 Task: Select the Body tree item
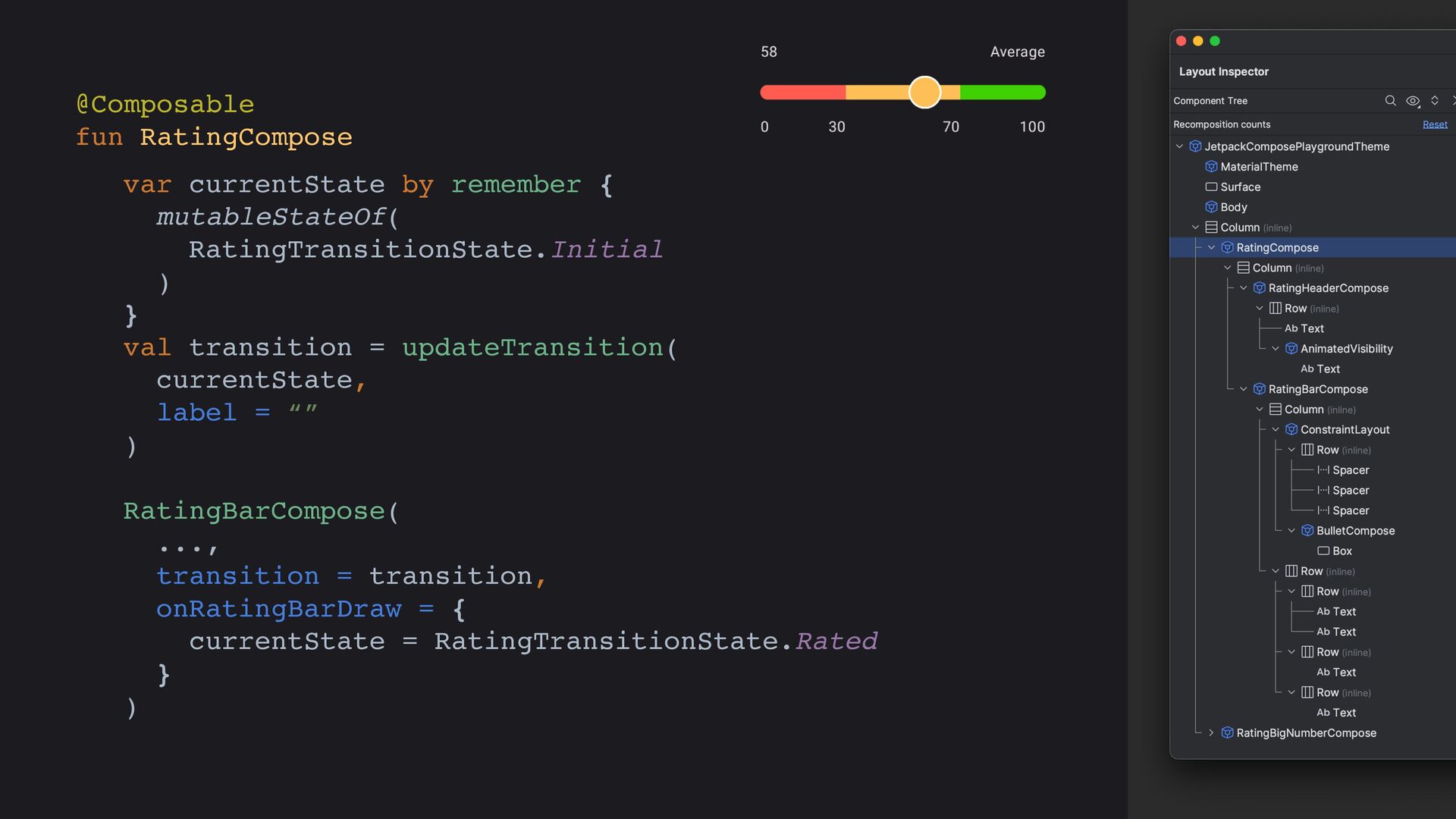(x=1233, y=207)
